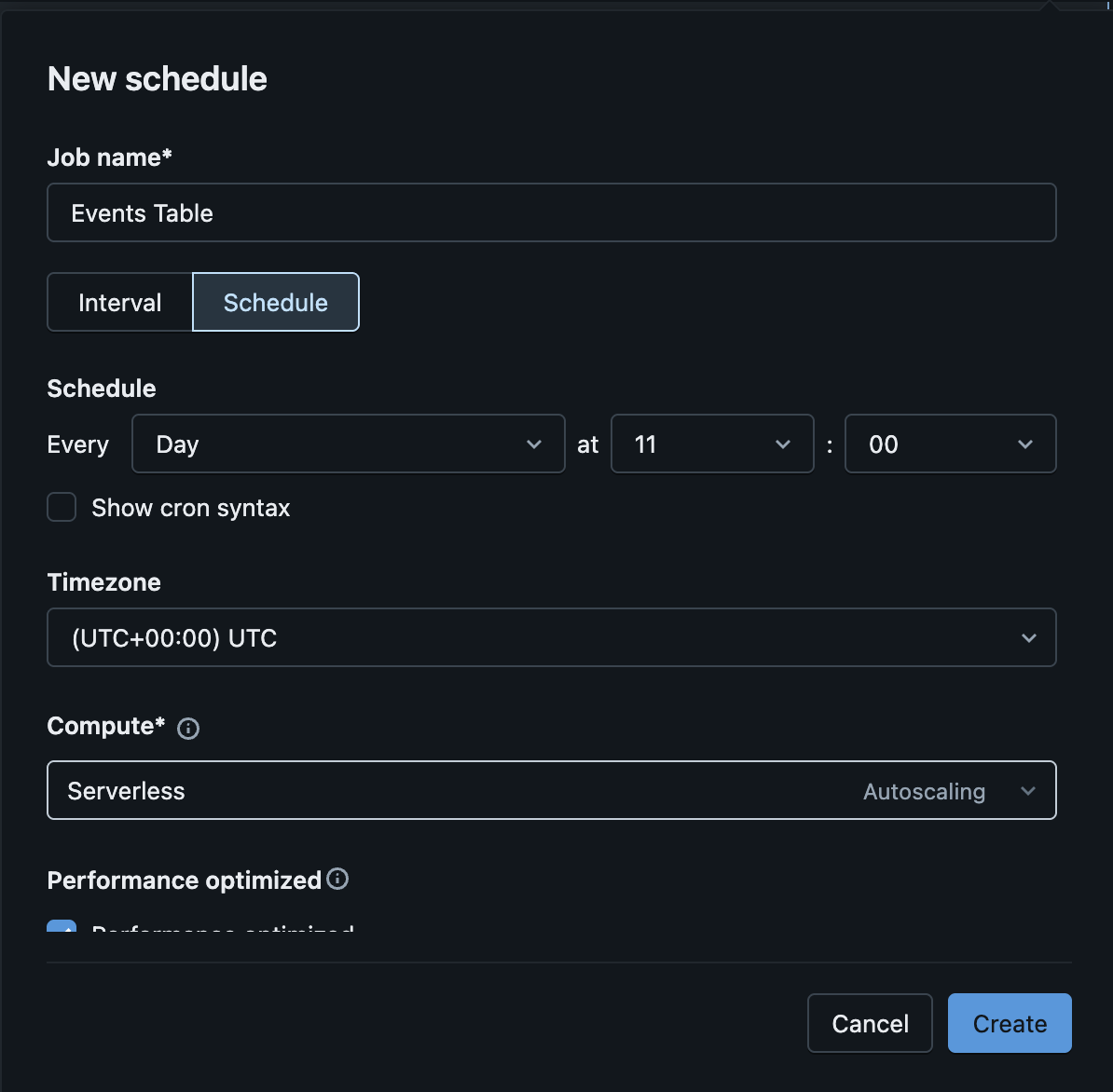1113x1092 pixels.
Task: Open the hour dropdown showing 11
Action: pos(712,444)
